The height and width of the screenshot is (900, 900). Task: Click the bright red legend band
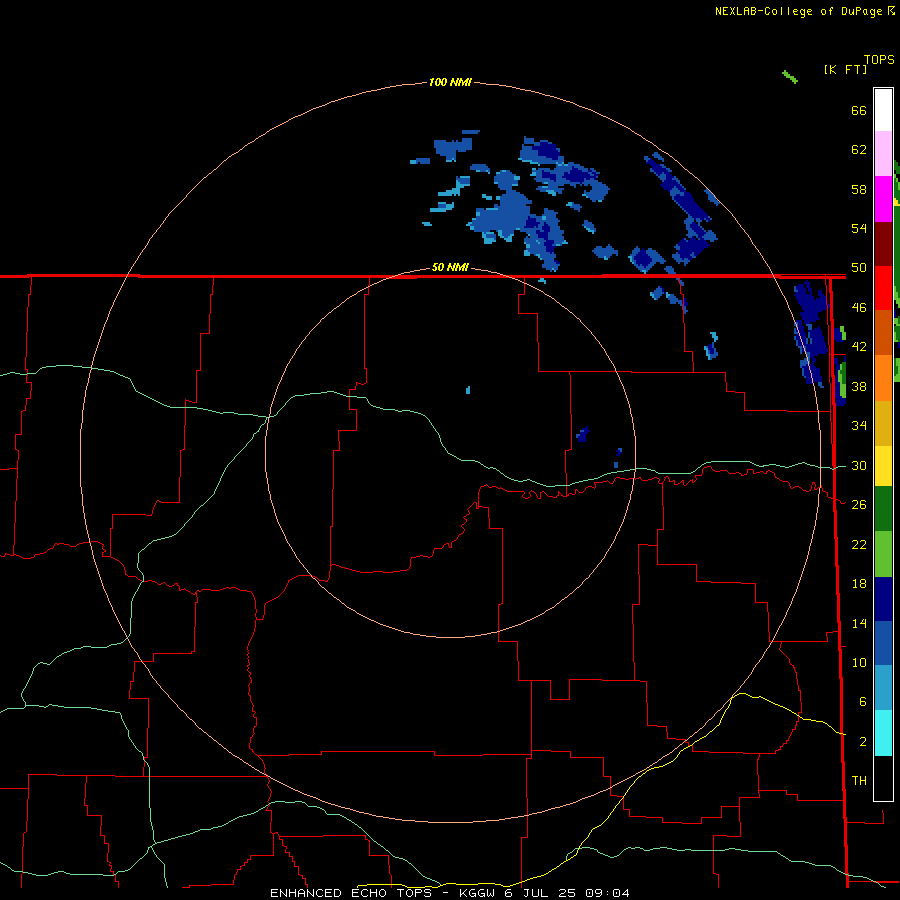[x=883, y=288]
